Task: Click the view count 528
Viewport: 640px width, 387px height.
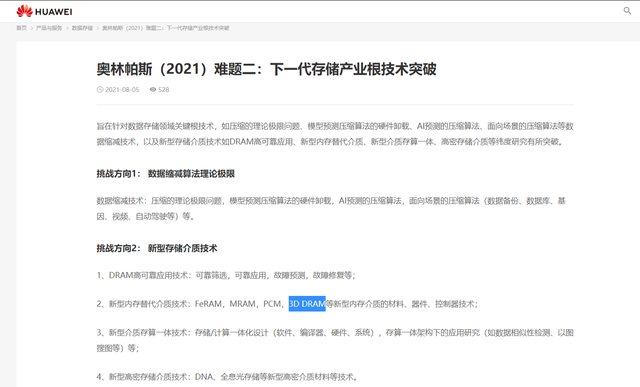Action: click(x=164, y=89)
